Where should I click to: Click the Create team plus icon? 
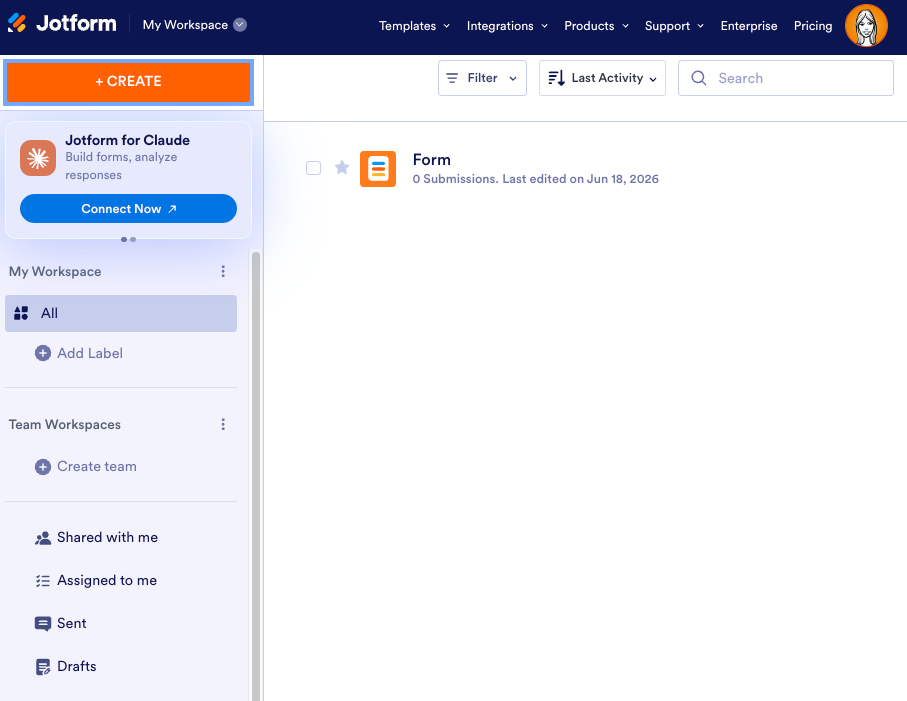[x=43, y=467]
